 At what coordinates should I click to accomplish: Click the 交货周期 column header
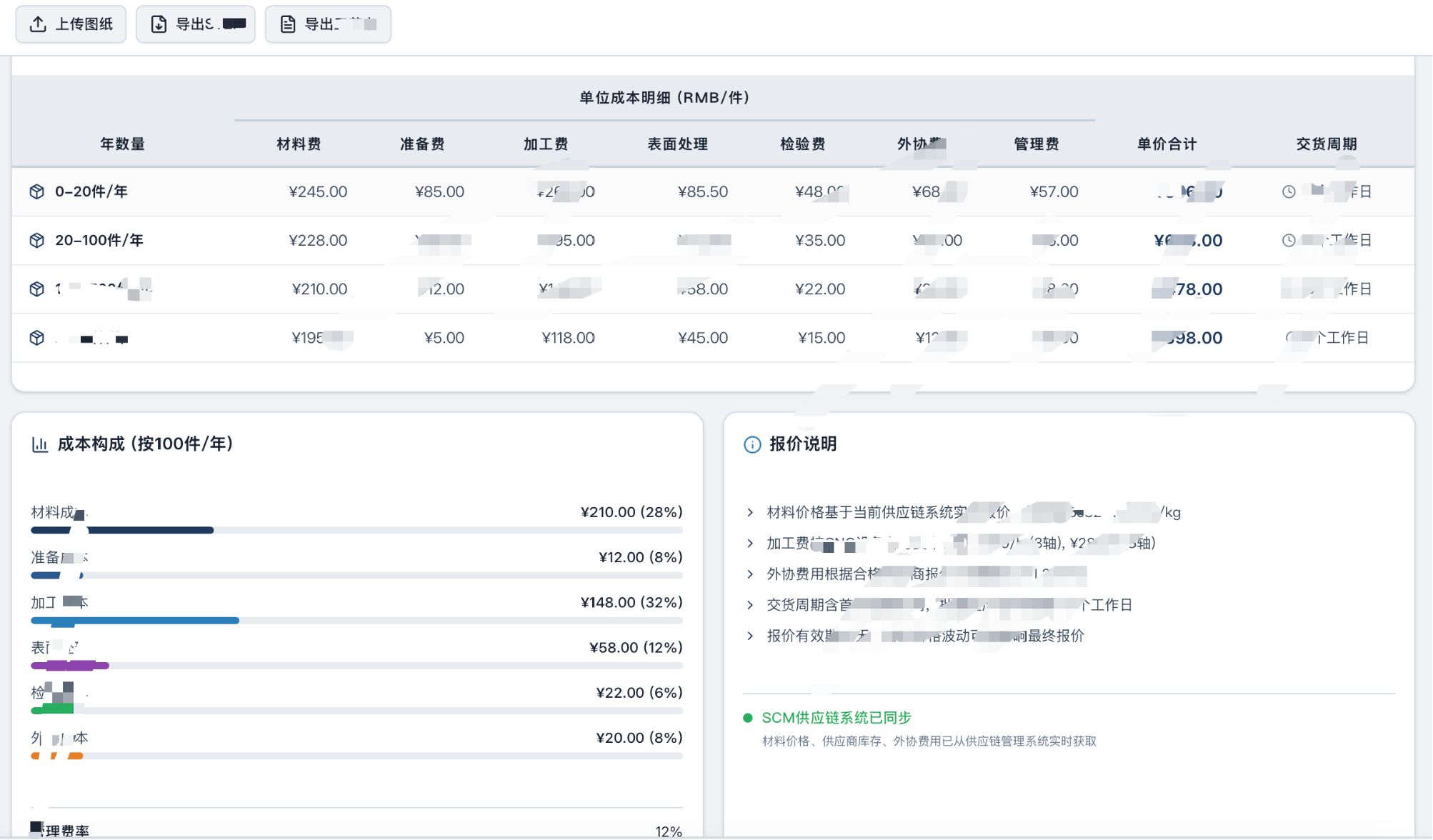(x=1327, y=144)
